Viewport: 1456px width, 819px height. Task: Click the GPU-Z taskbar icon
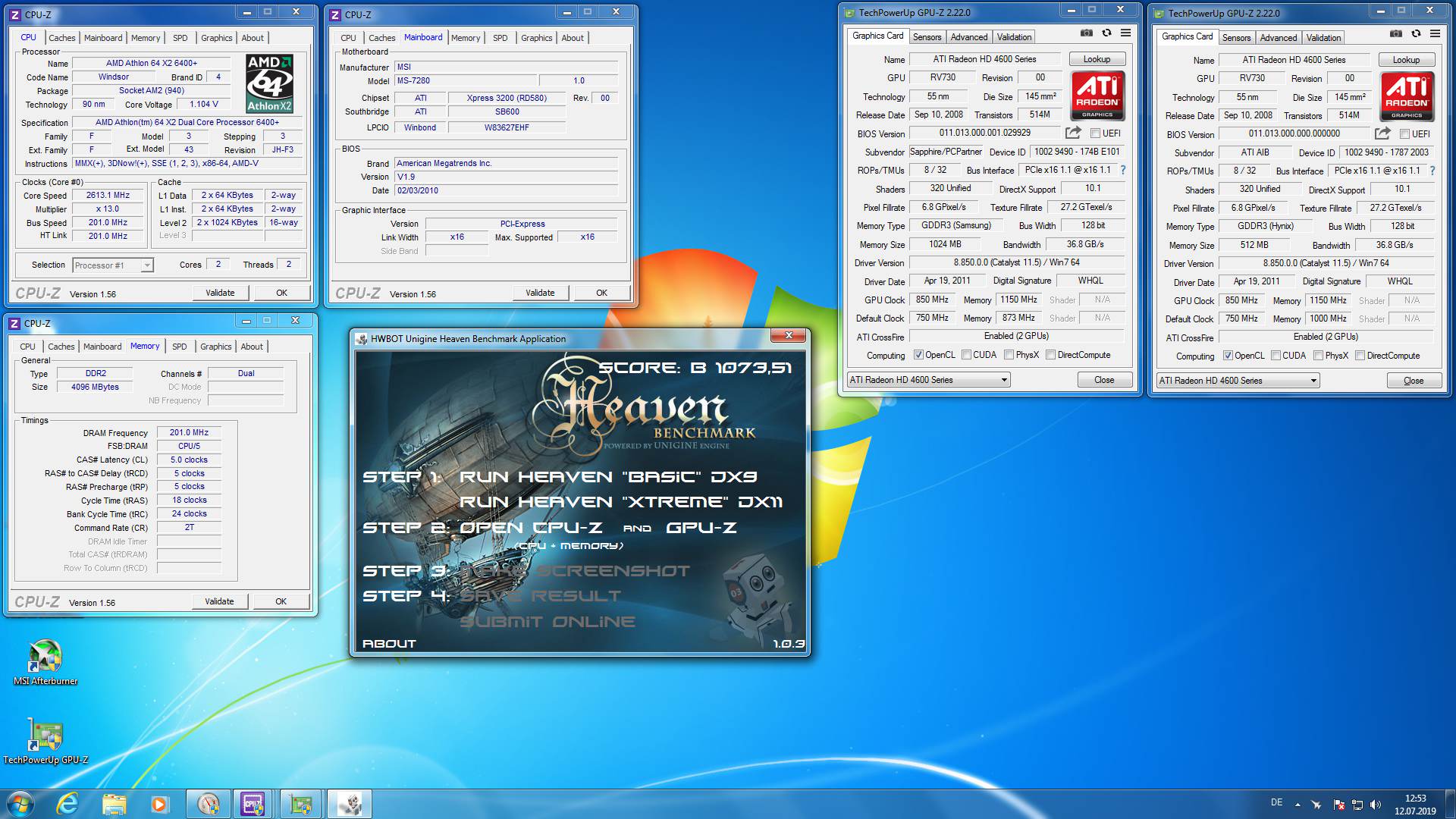click(x=301, y=804)
